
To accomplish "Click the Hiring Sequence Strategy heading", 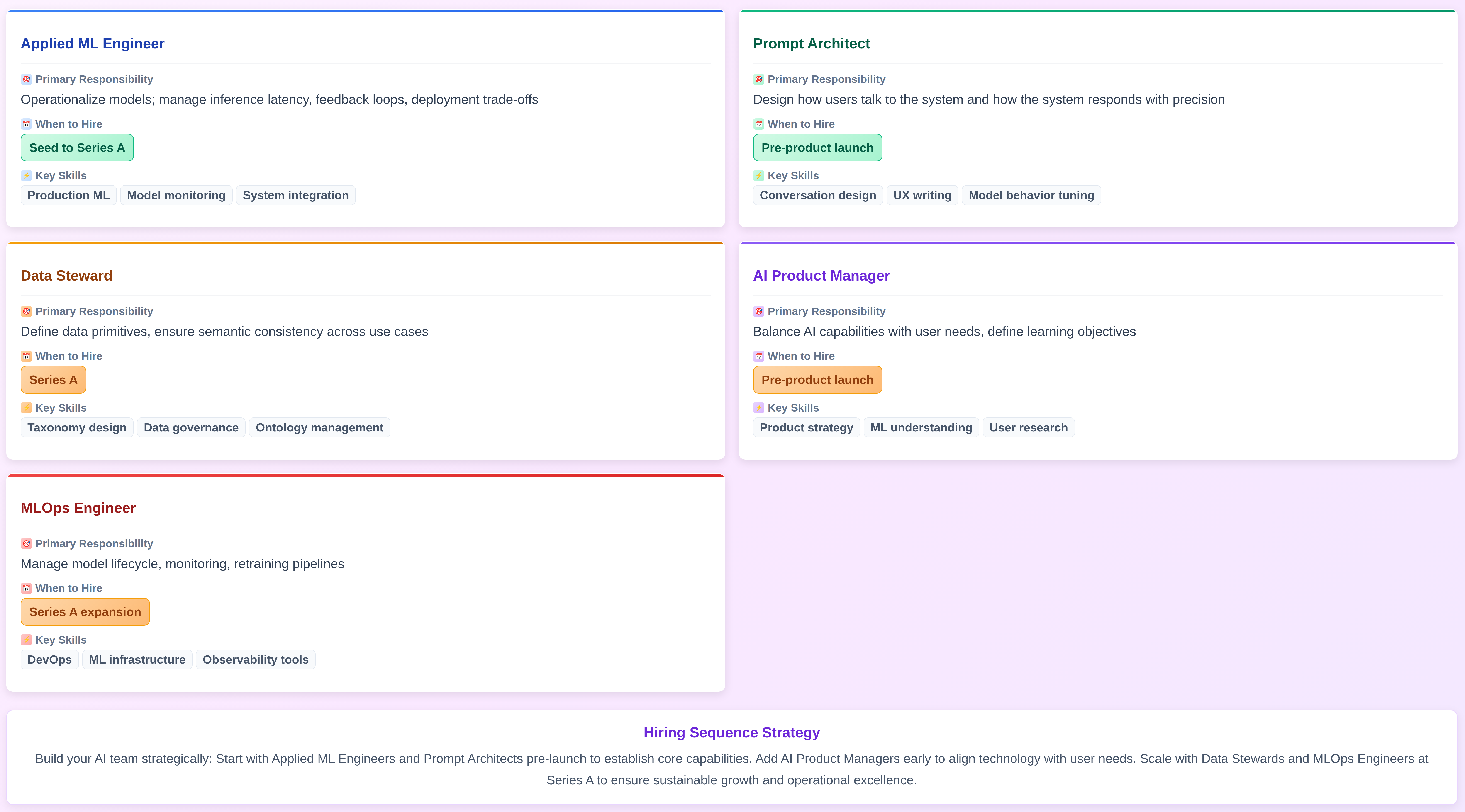I will click(x=731, y=733).
